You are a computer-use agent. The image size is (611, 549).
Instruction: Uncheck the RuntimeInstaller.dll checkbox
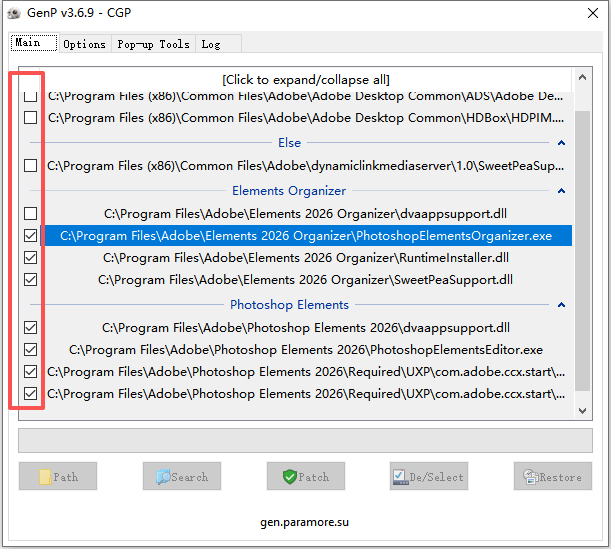point(31,258)
